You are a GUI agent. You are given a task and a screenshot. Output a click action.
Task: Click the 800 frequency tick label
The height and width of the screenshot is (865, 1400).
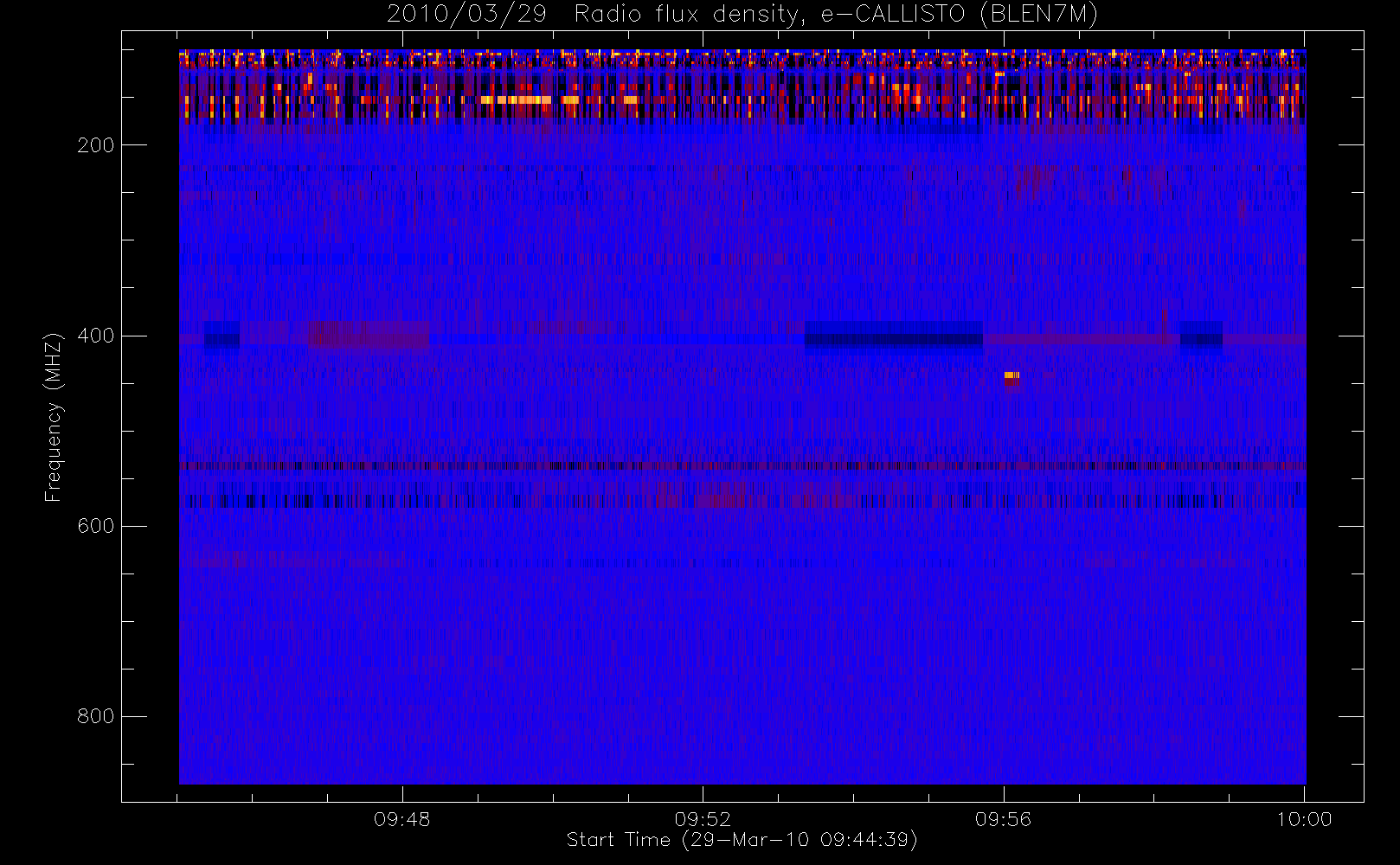95,716
